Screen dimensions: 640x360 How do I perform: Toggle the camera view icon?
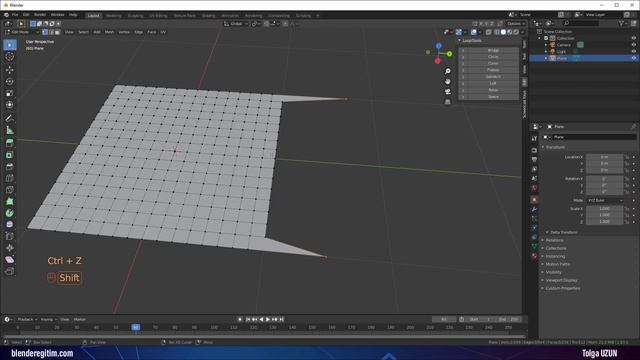(448, 91)
